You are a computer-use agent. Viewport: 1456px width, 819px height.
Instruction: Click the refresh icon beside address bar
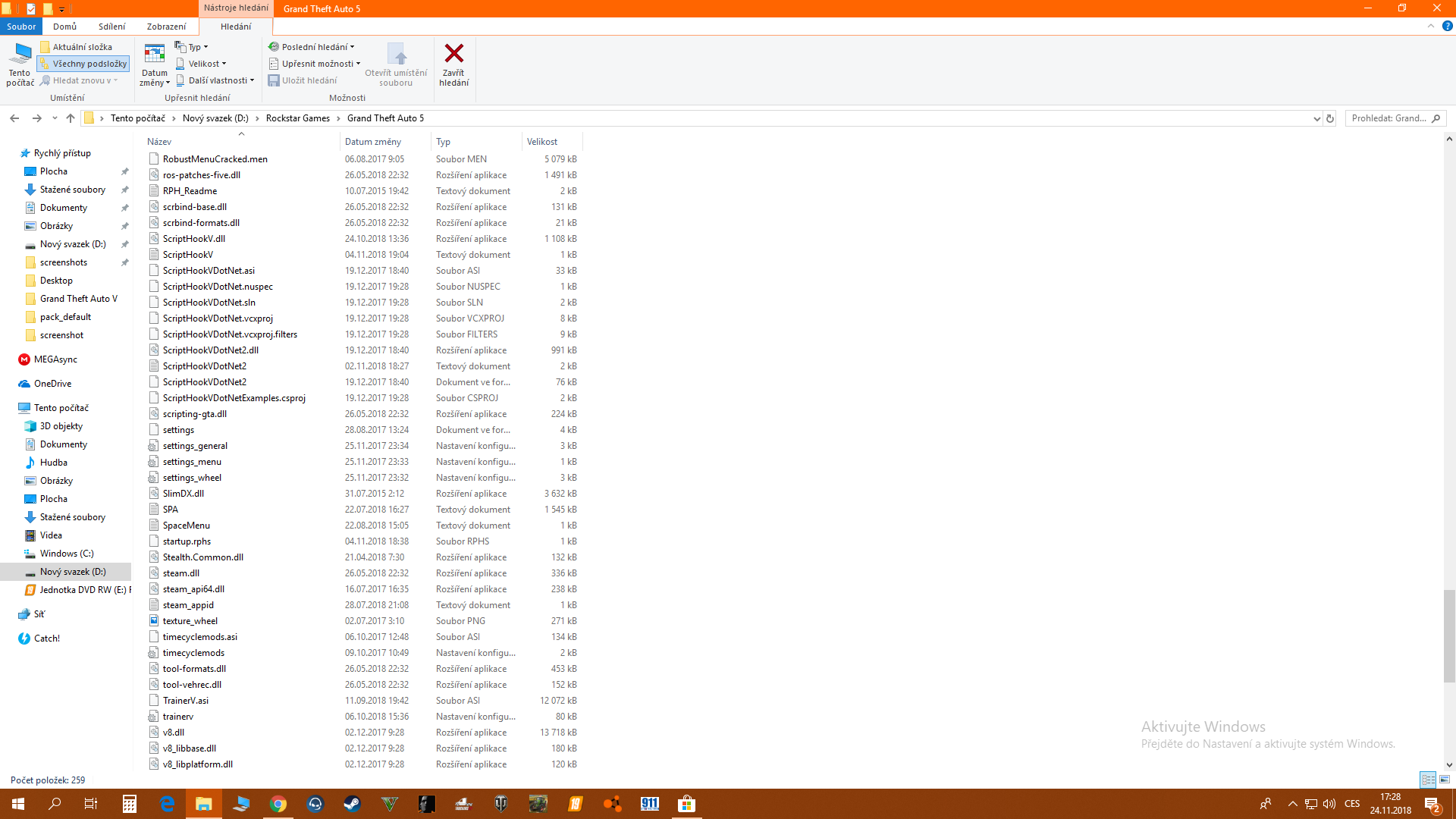(x=1329, y=118)
